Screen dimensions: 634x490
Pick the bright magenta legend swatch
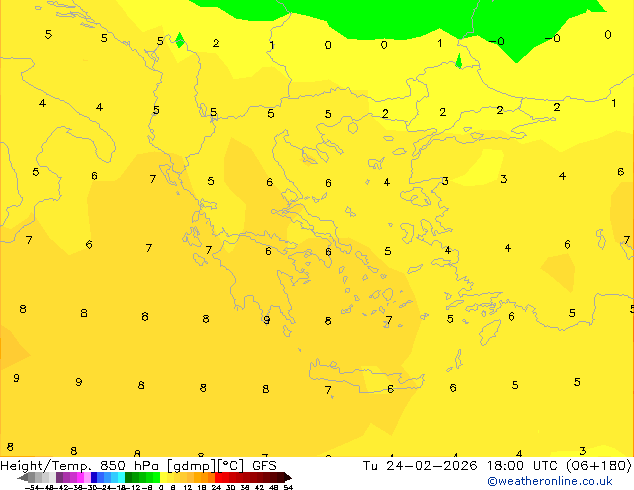pos(80,477)
